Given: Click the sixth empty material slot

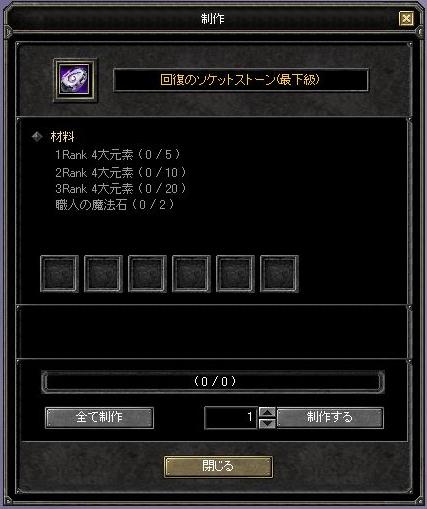Looking at the screenshot, I should [x=279, y=274].
